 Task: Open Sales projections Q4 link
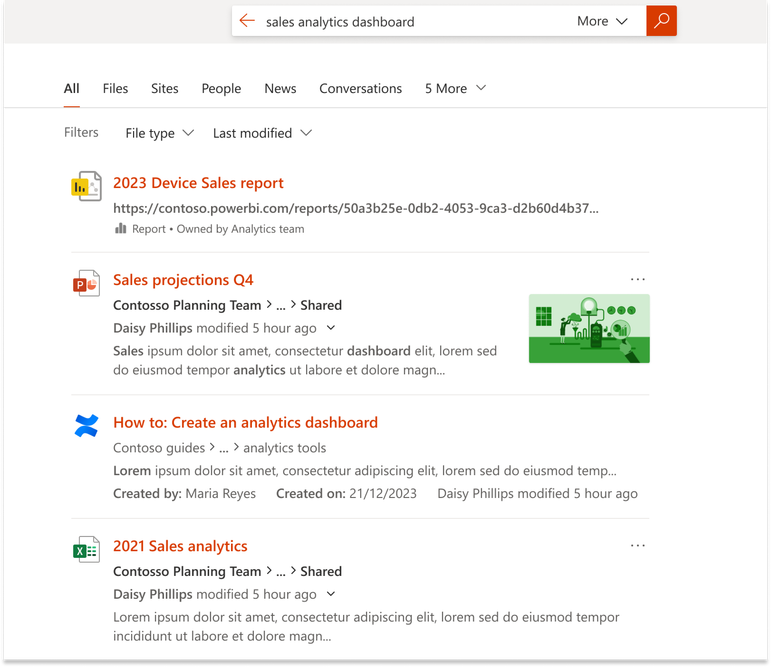pyautogui.click(x=183, y=280)
